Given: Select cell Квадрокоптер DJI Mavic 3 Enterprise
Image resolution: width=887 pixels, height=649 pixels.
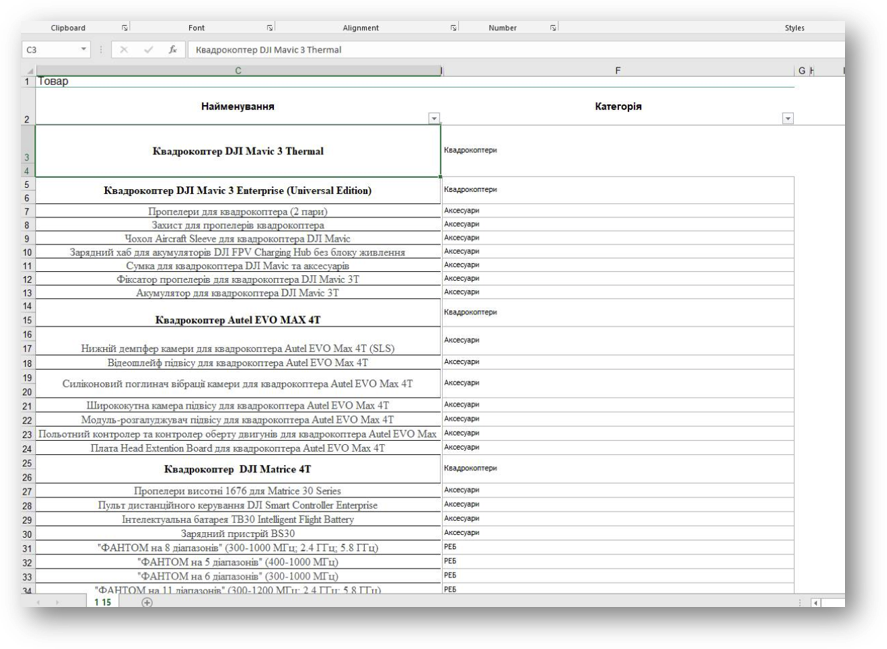Looking at the screenshot, I should tap(238, 191).
